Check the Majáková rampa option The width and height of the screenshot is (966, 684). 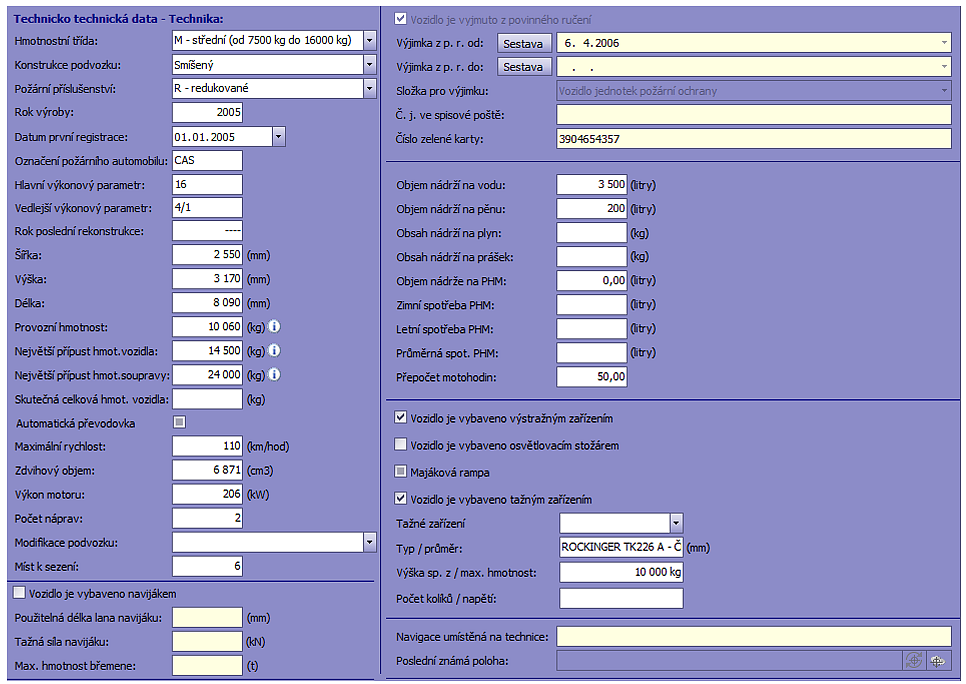coord(401,472)
